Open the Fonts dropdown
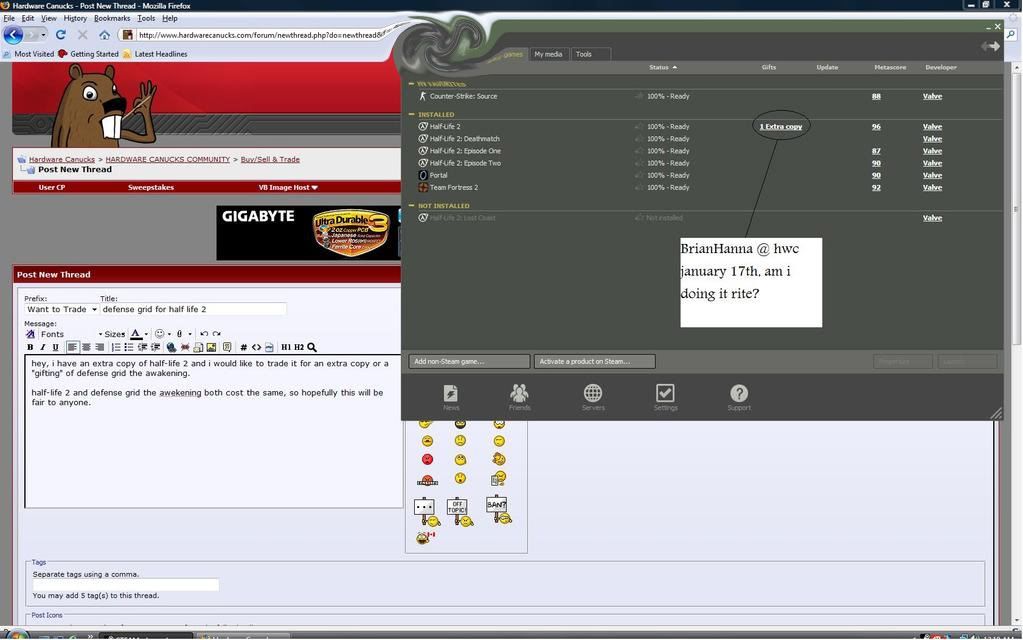1023x640 pixels. coord(70,334)
